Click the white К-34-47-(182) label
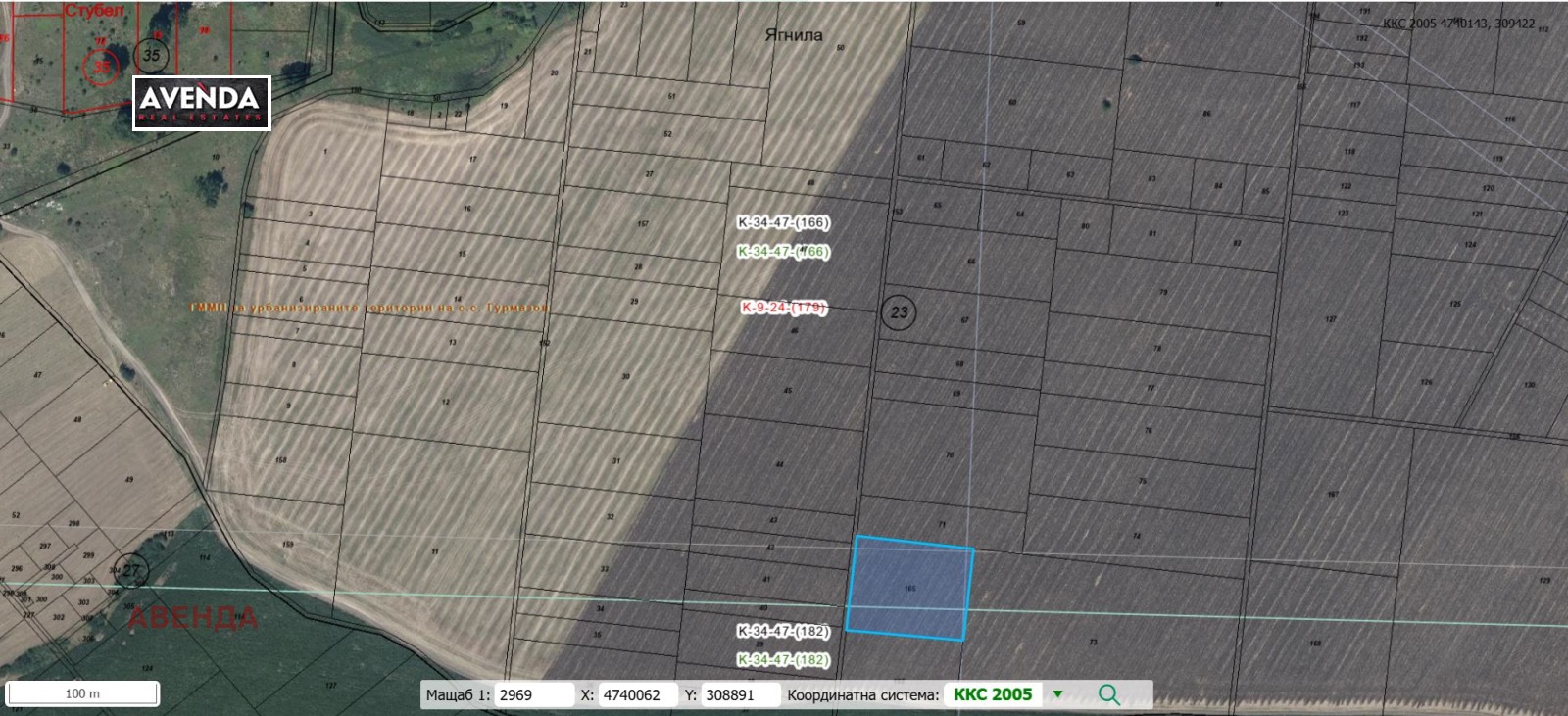The width and height of the screenshot is (1568, 716). click(784, 631)
